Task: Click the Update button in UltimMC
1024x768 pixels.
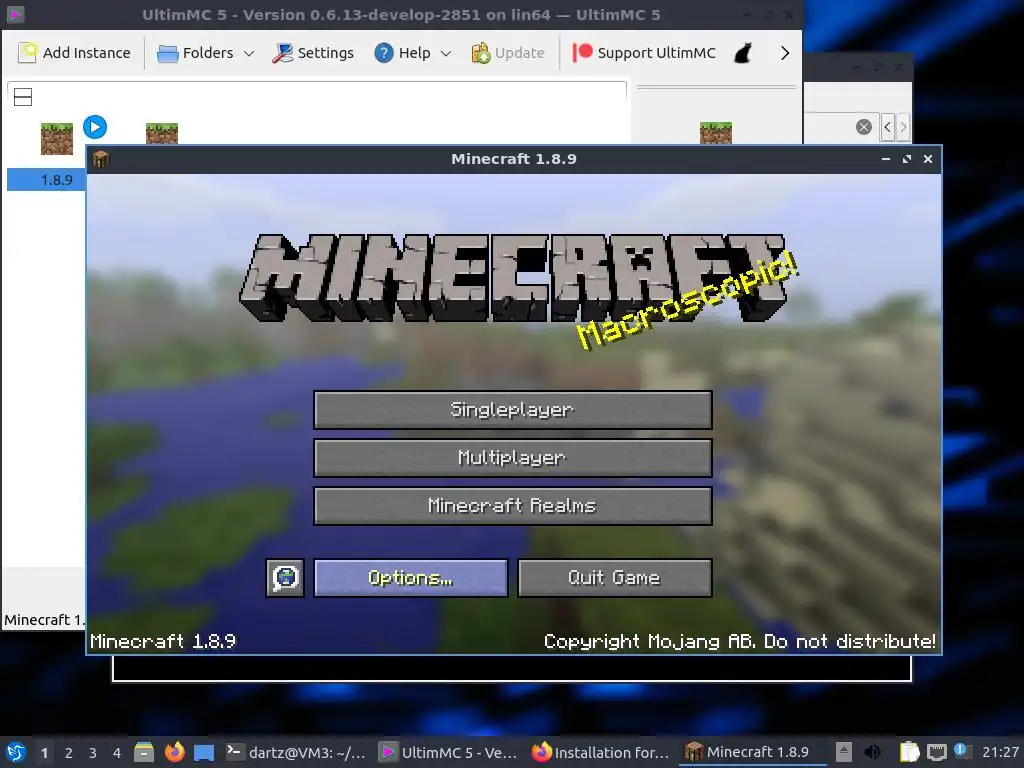Action: 507,53
